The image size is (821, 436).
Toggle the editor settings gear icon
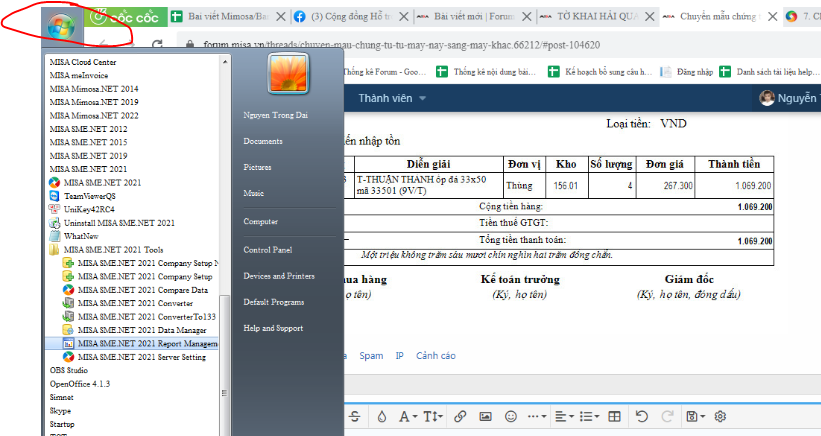pos(720,417)
